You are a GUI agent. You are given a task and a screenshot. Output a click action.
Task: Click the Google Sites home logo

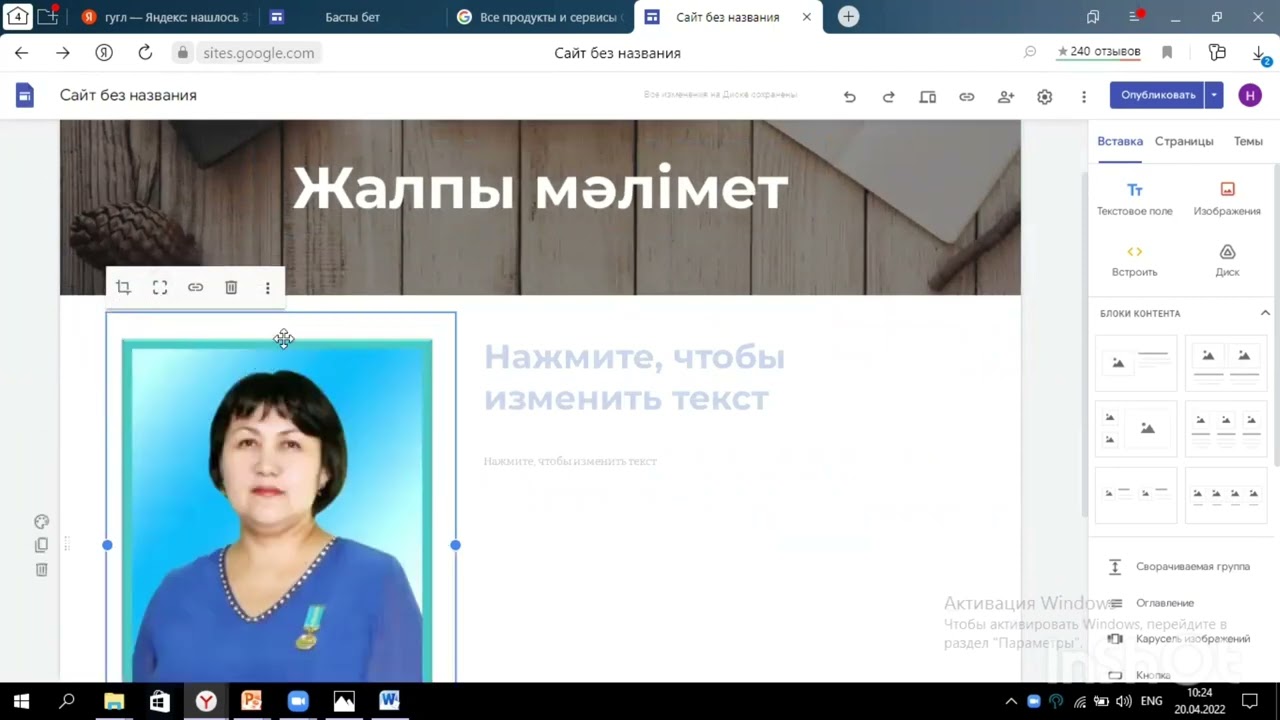[25, 95]
